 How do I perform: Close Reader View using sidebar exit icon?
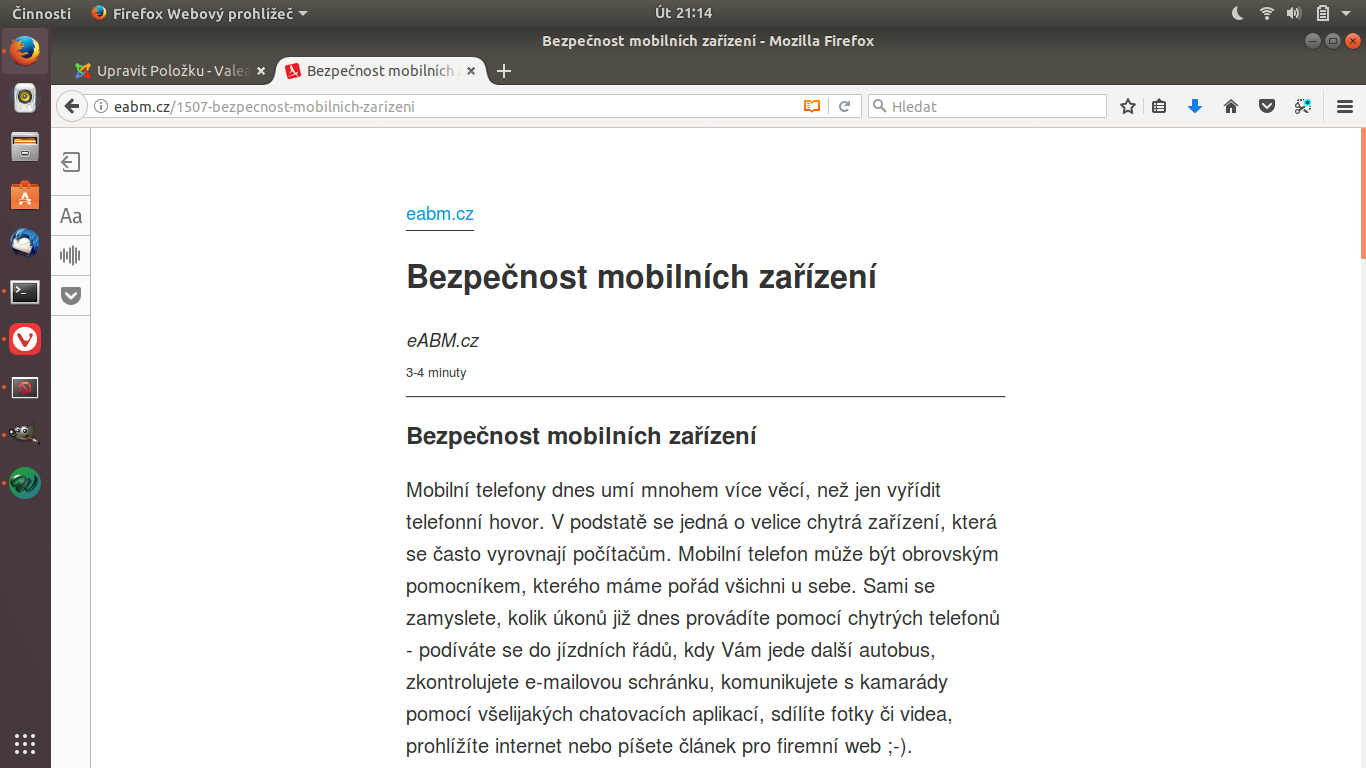(x=71, y=162)
